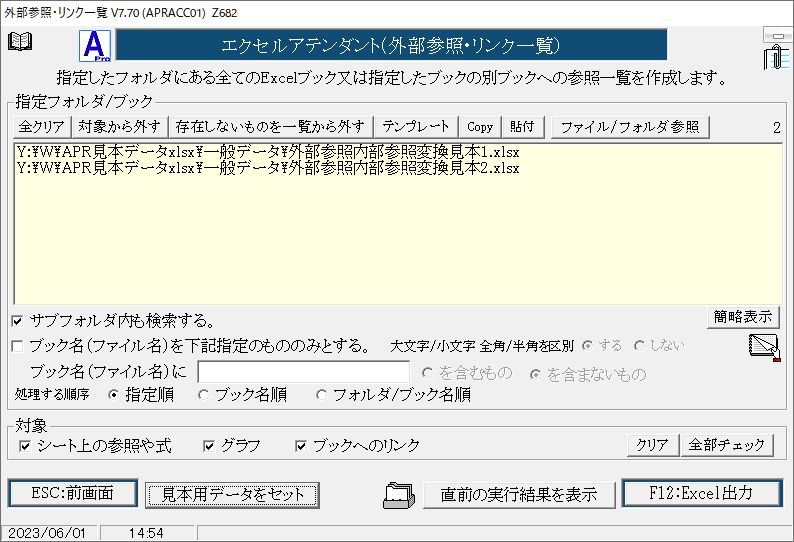Select フォルダ/ブック名順 radio

click(321, 395)
